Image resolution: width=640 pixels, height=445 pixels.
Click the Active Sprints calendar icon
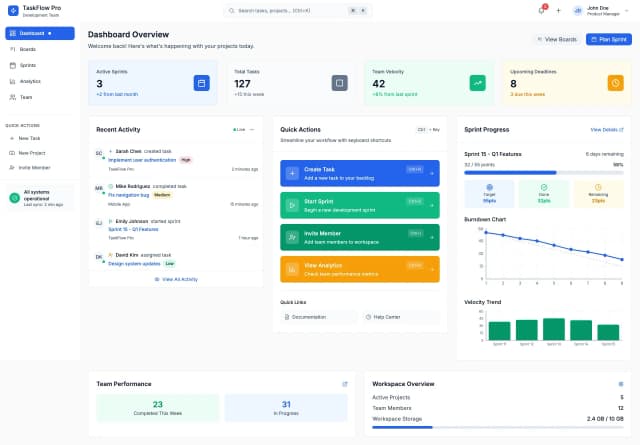200,83
